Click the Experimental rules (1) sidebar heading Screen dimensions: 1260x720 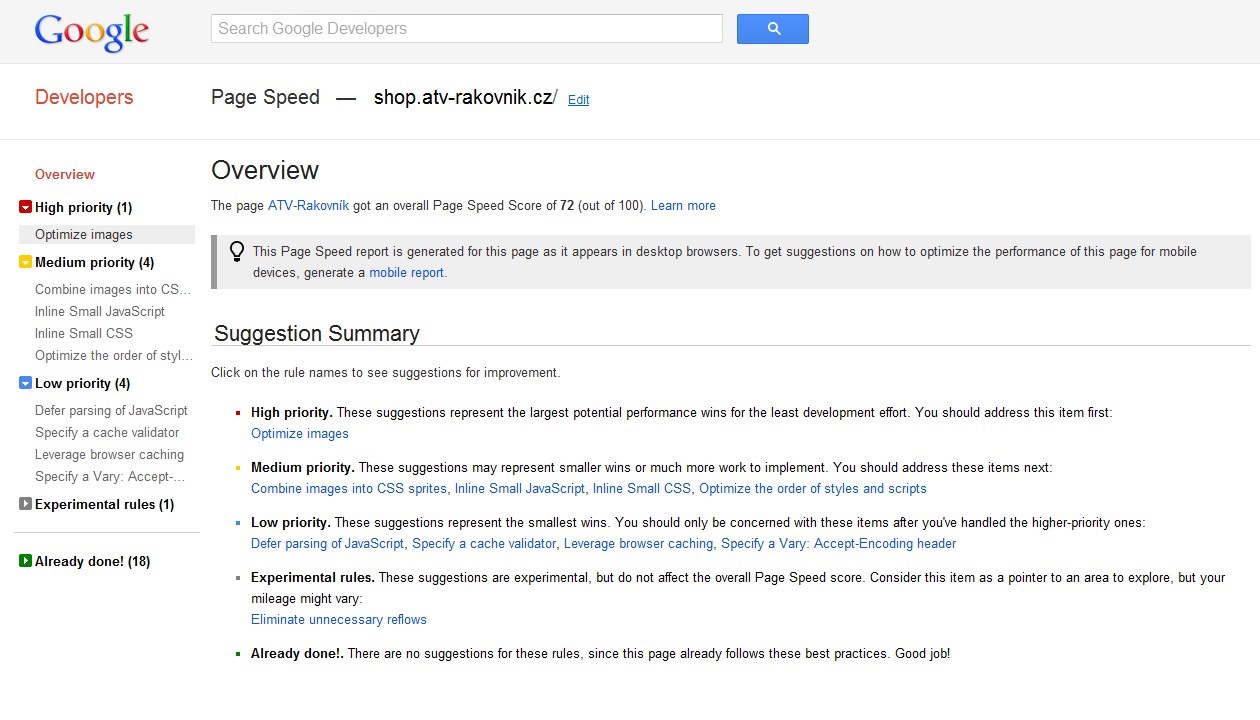pos(104,504)
